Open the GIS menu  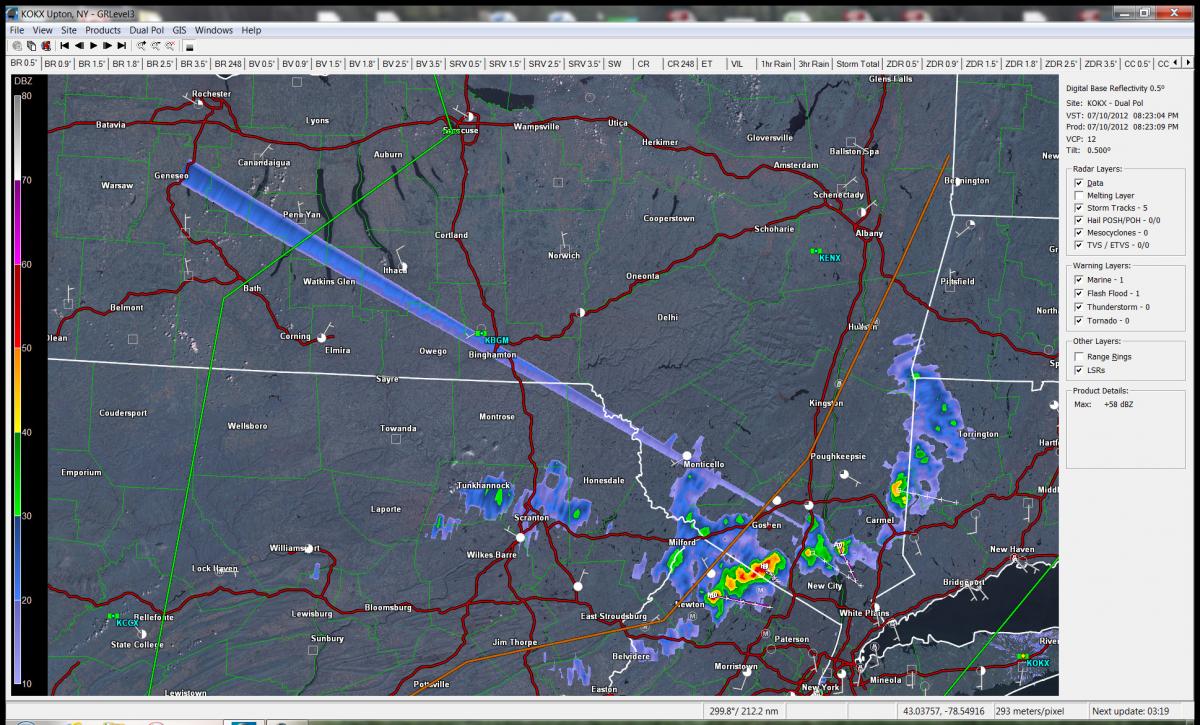[179, 30]
